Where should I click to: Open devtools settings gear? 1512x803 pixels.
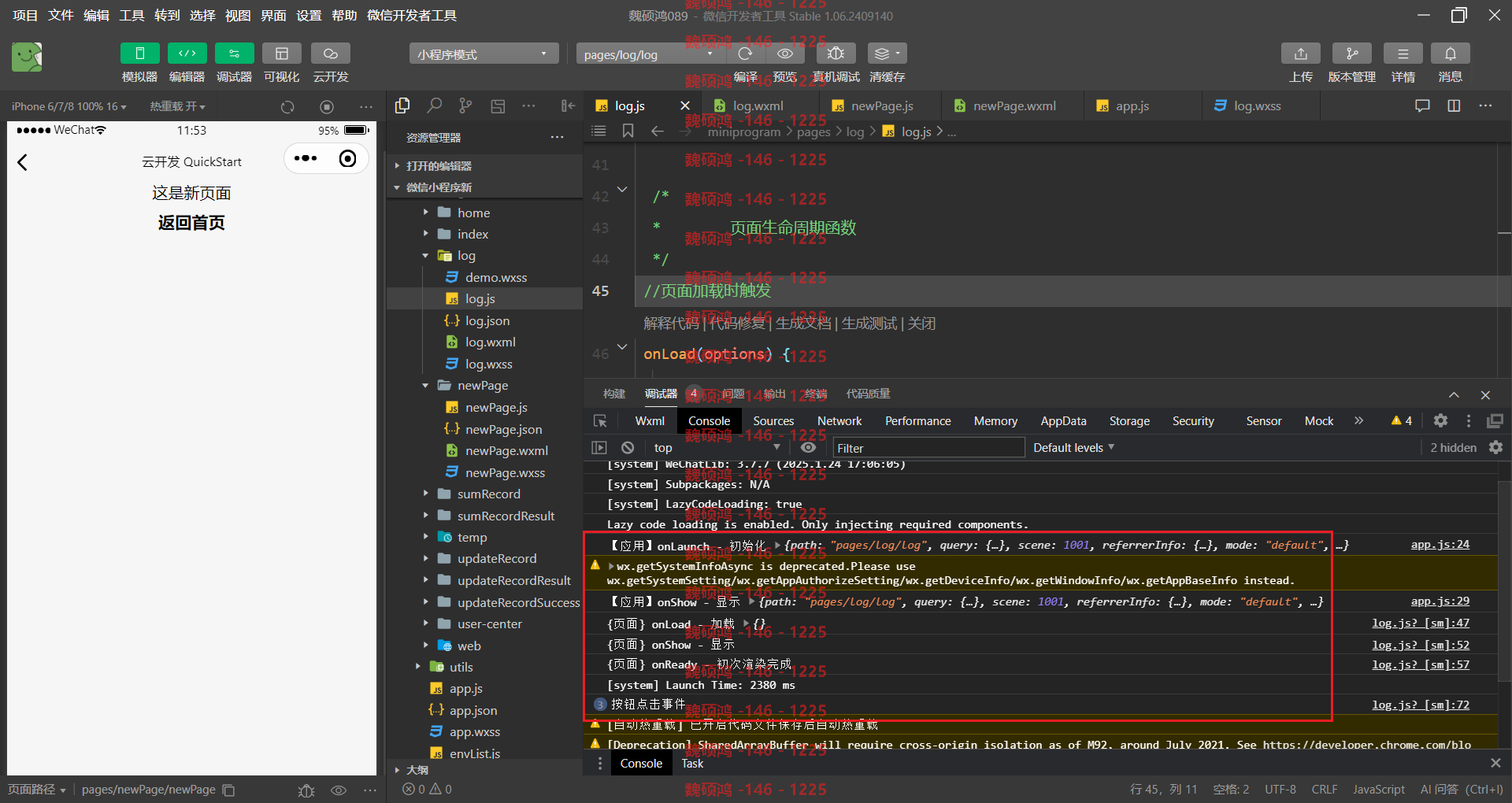[1440, 421]
